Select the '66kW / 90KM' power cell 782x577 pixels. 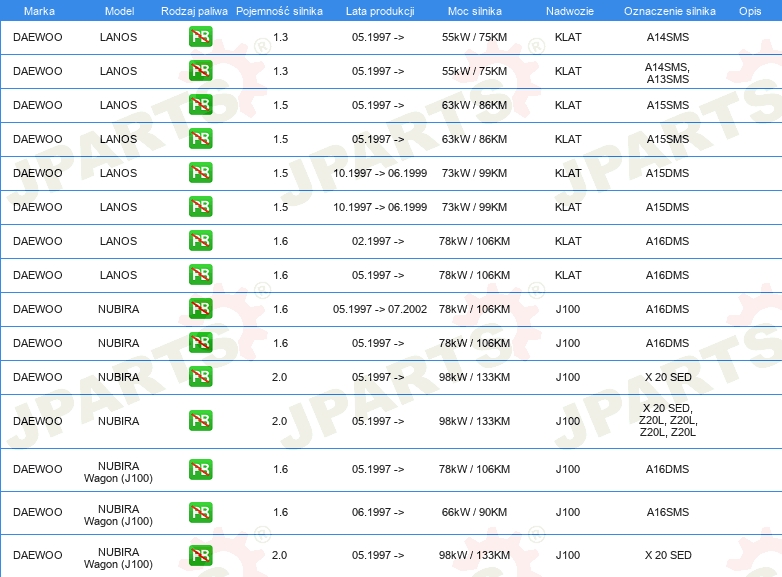(474, 512)
